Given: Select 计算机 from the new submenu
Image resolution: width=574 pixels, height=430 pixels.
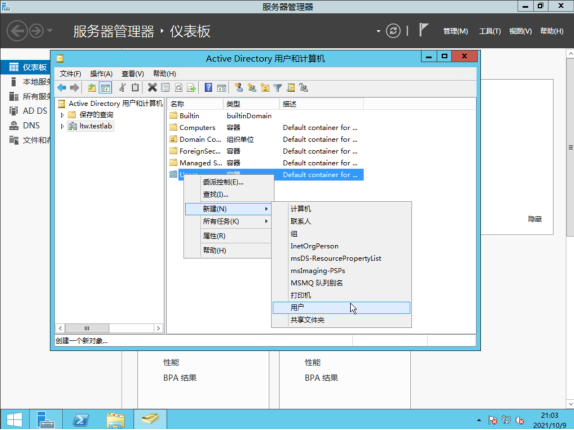Looking at the screenshot, I should pos(341,209).
